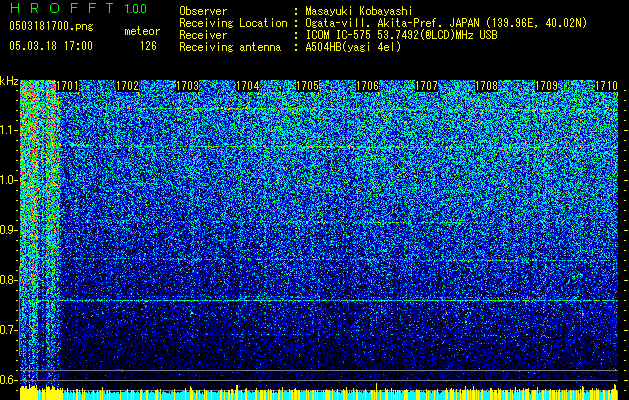629x400 pixels.
Task: Click the 1702 time marker
Action: (x=127, y=86)
